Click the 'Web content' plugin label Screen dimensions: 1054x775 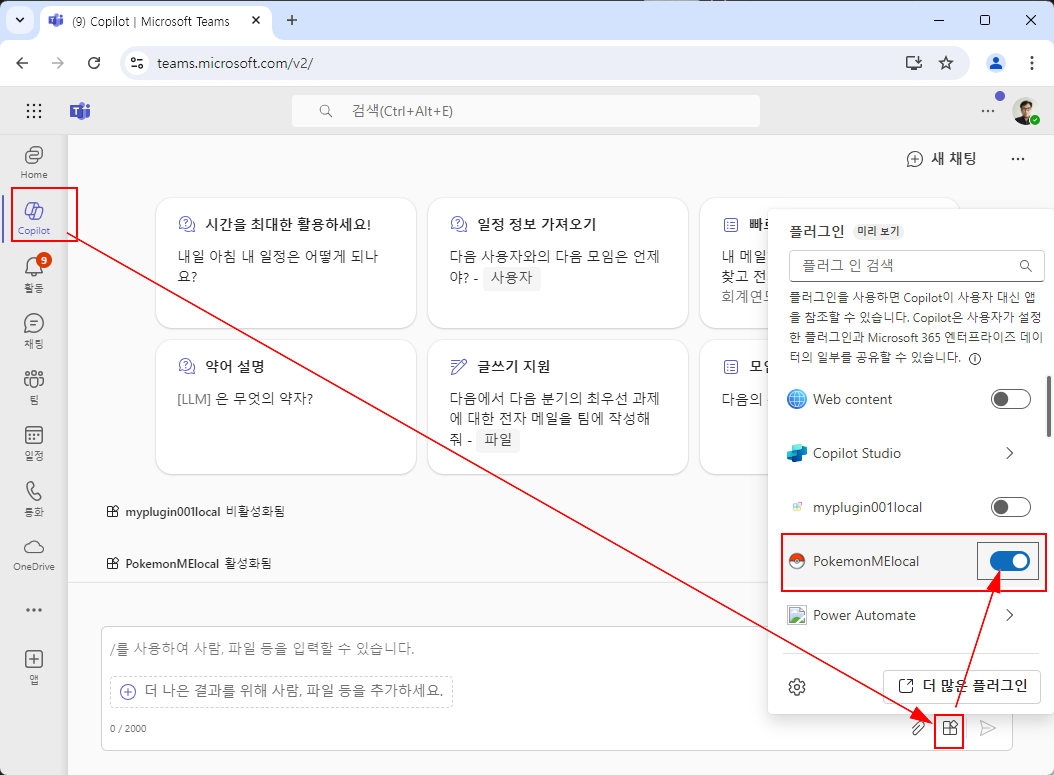[x=852, y=399]
